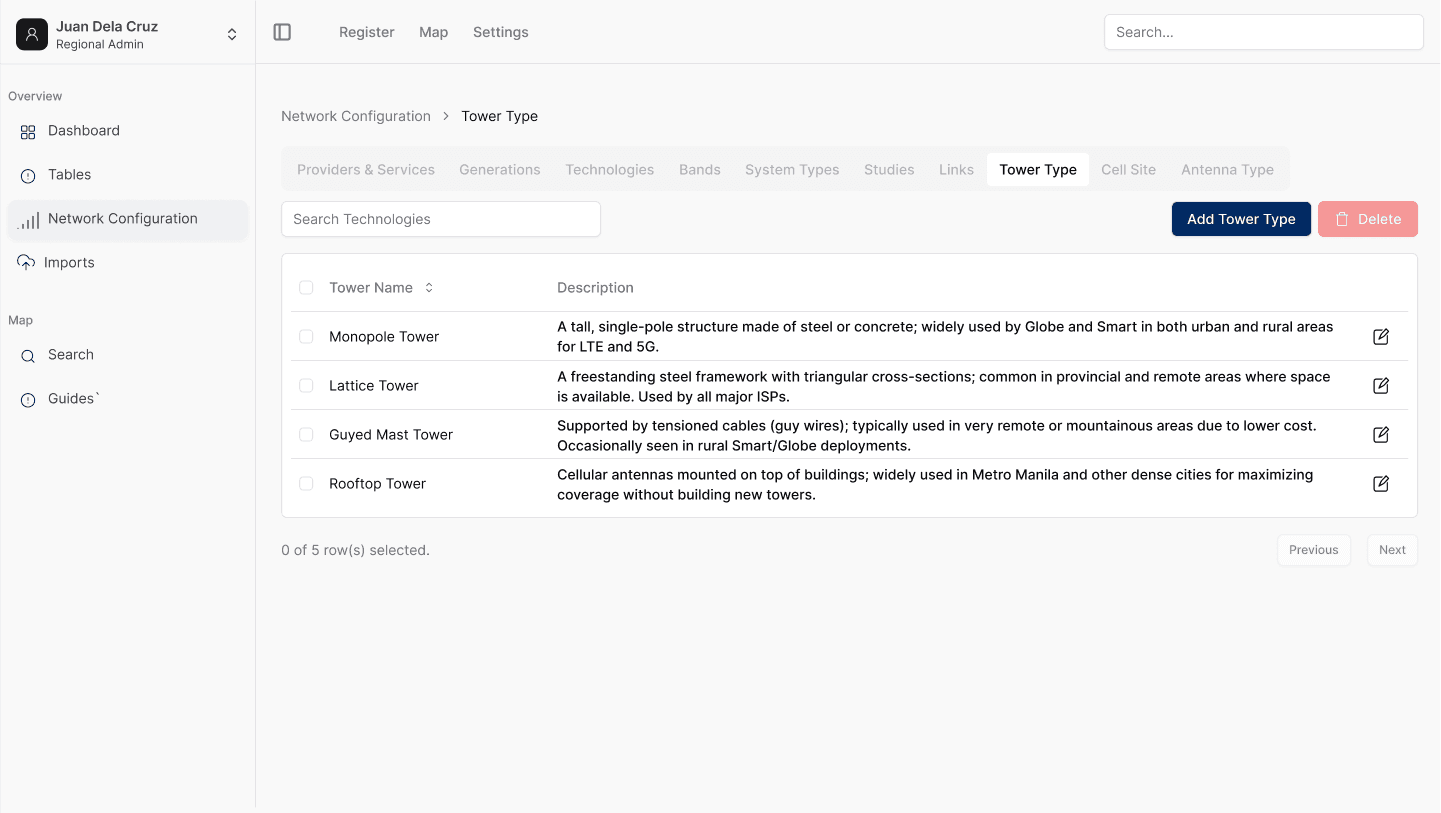
Task: Click the '0 of 5 row(s) selected' text
Action: [x=355, y=550]
